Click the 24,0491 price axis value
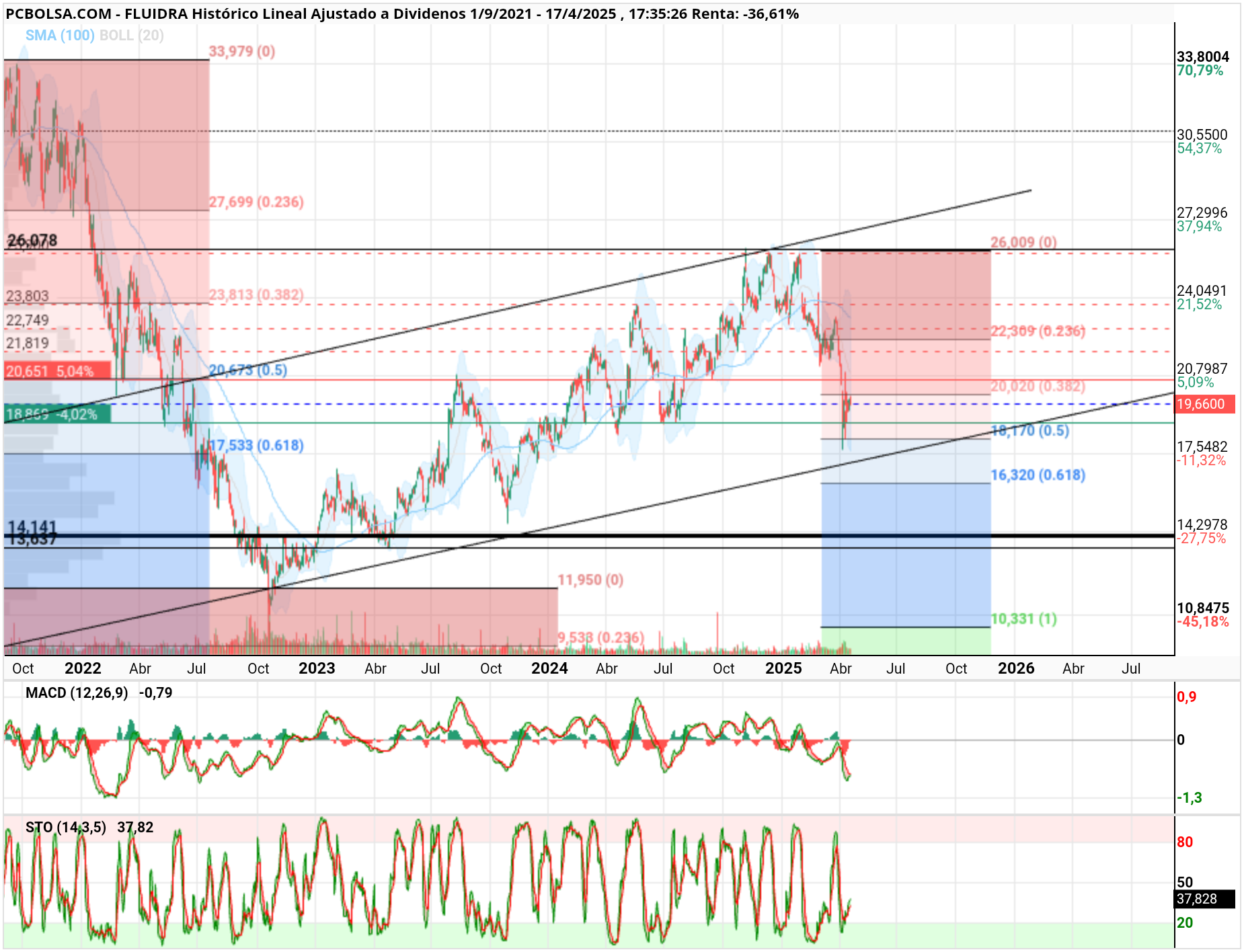 coord(1202,290)
